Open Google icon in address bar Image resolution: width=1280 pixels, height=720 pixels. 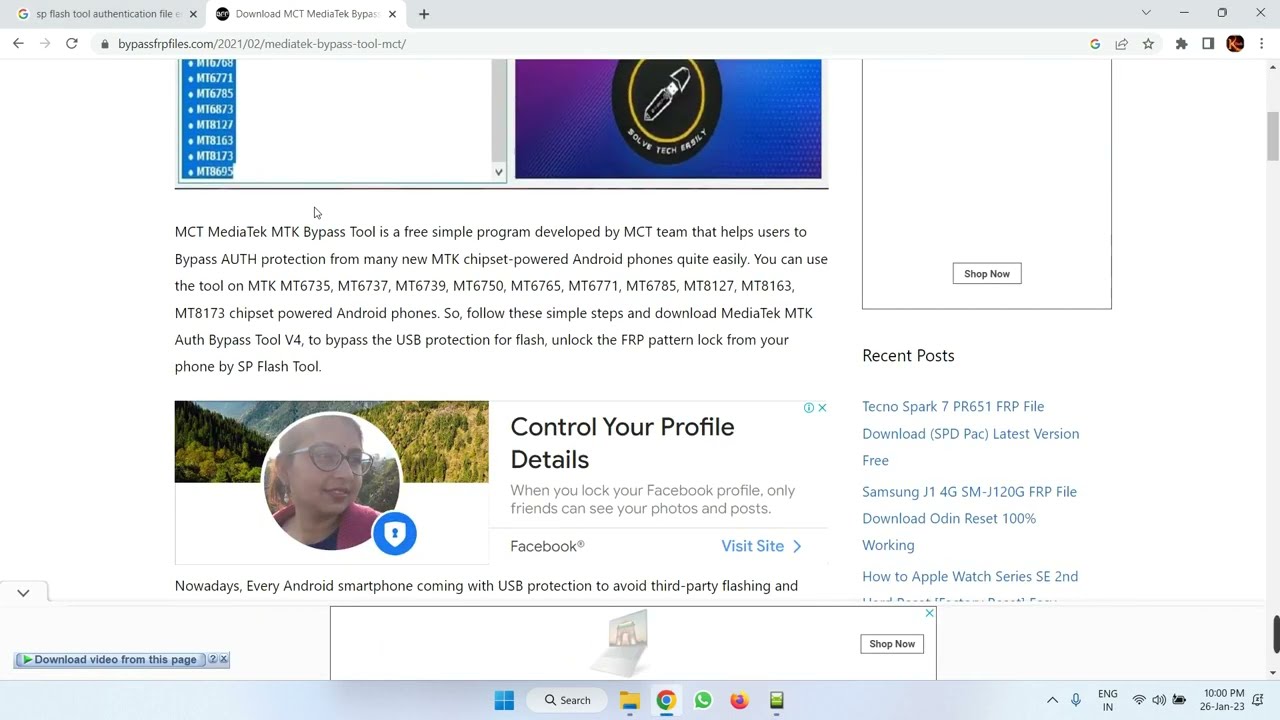[x=1095, y=44]
